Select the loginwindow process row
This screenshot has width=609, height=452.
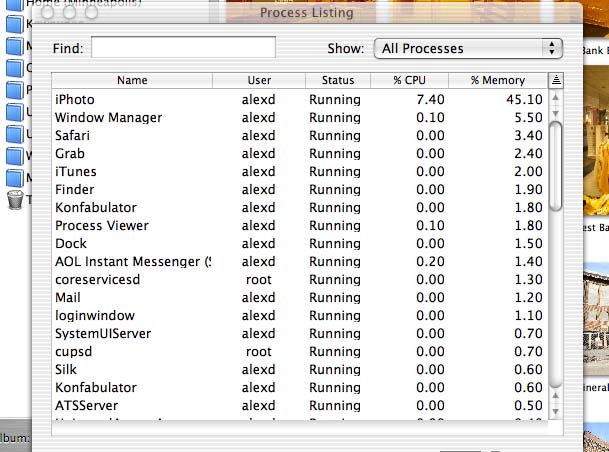click(x=299, y=315)
